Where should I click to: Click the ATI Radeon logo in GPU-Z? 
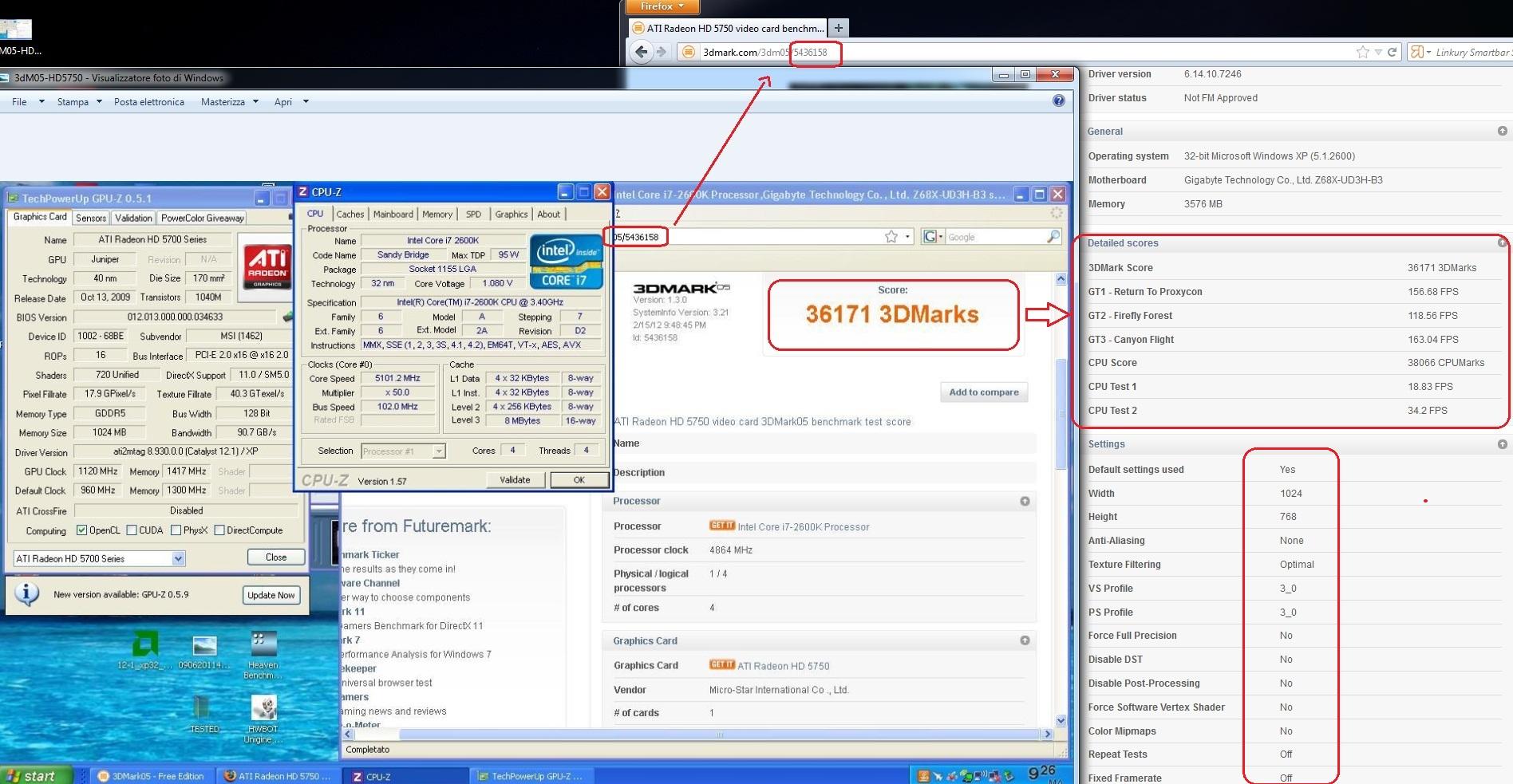(x=267, y=266)
